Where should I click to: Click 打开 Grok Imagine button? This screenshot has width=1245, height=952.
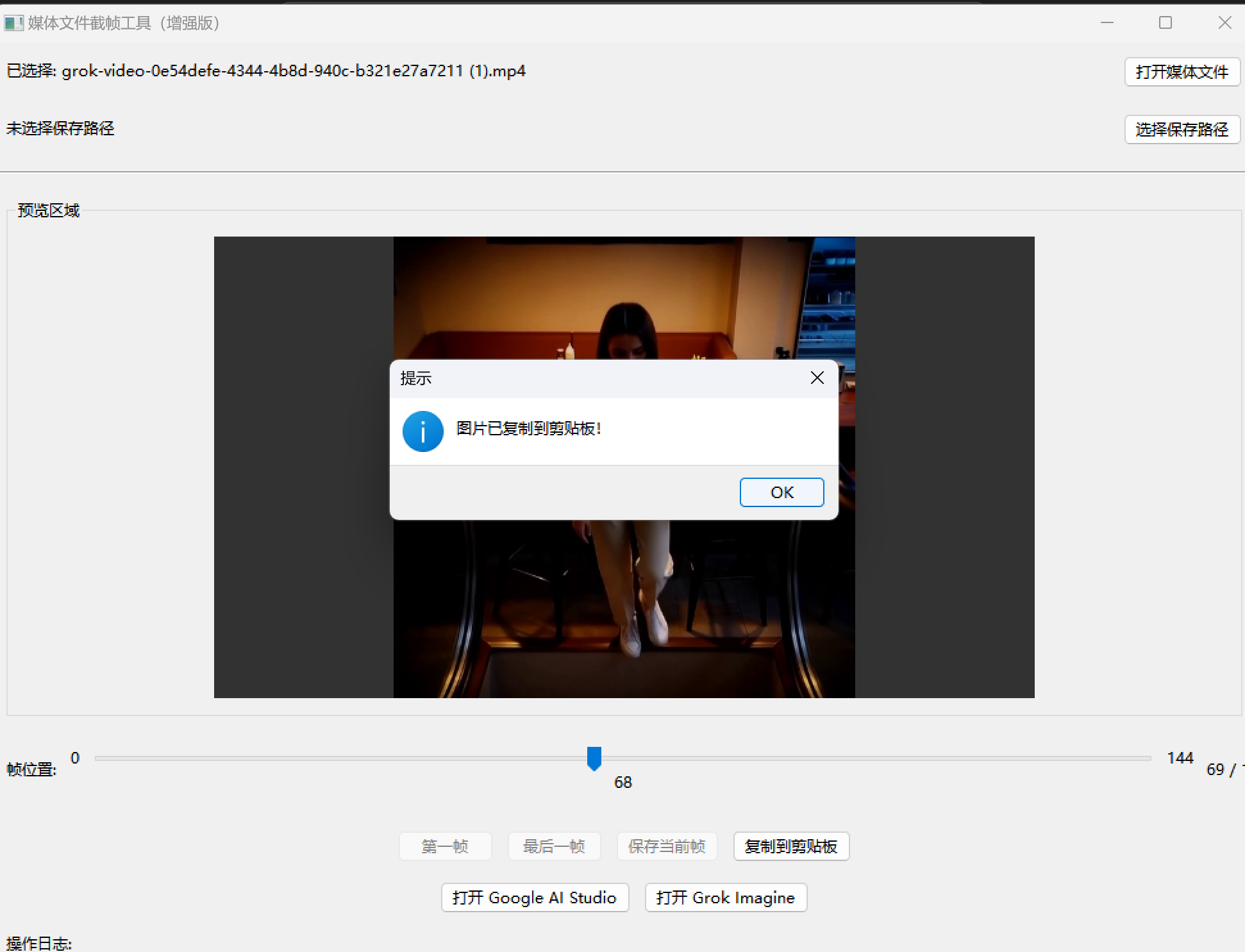click(x=725, y=898)
